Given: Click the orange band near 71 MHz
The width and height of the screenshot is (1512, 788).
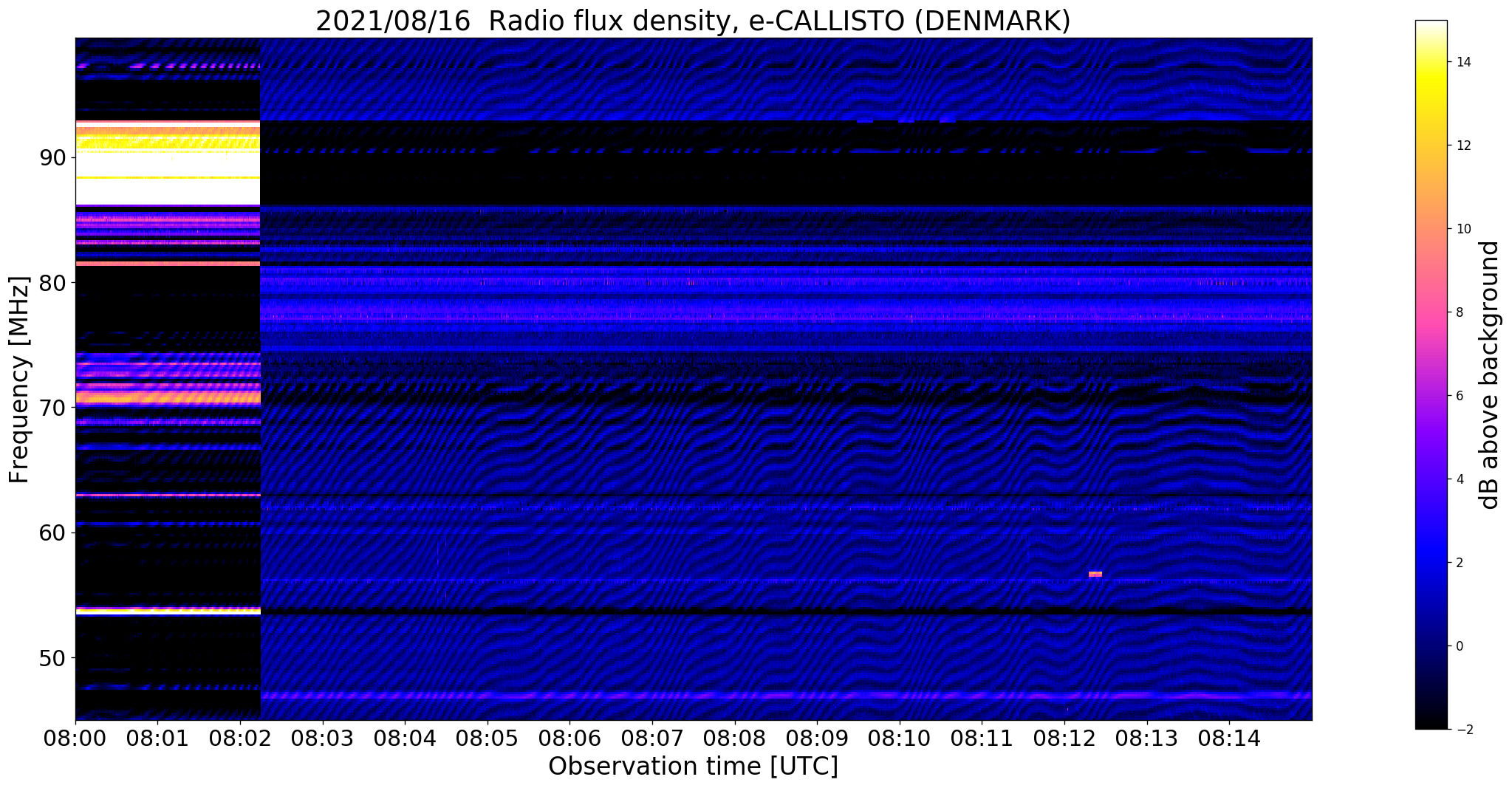Looking at the screenshot, I should coord(168,397).
